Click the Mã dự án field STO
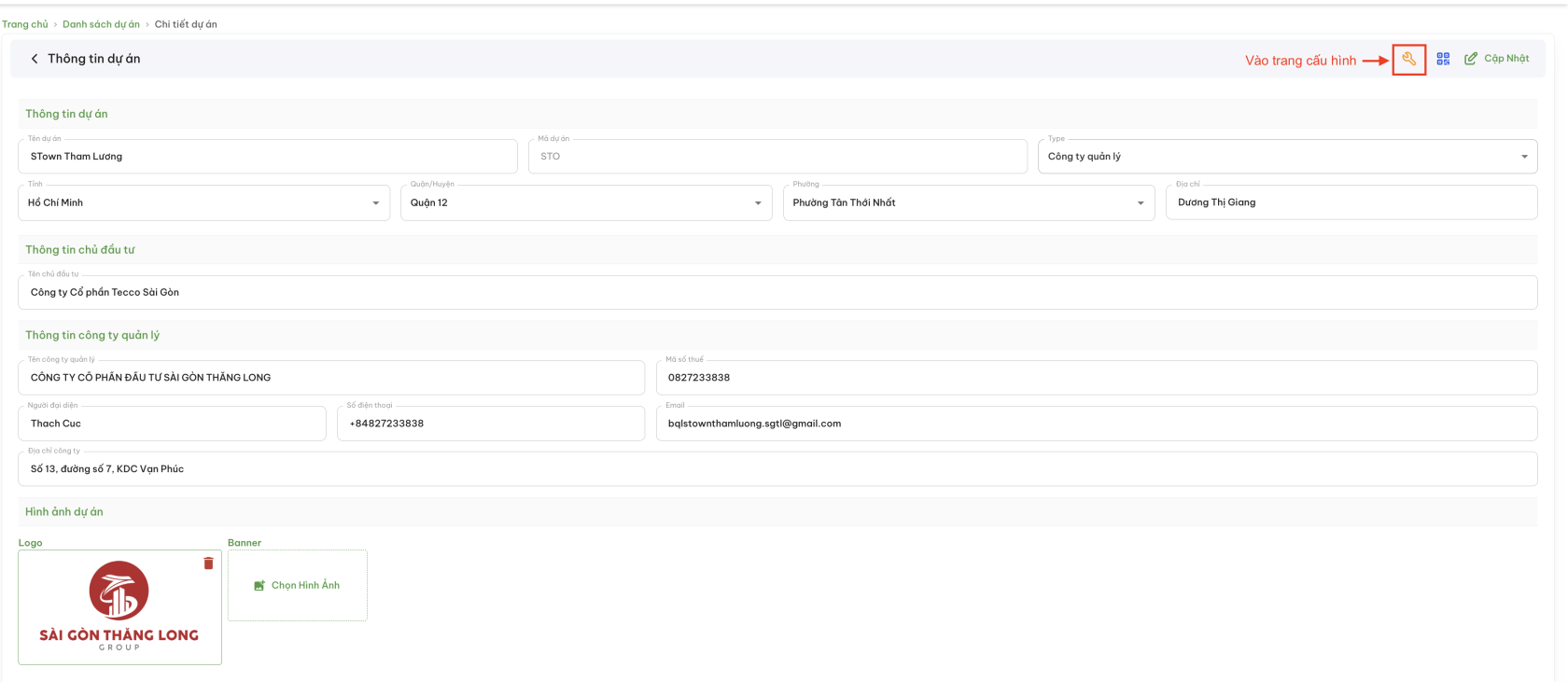The width and height of the screenshot is (1568, 682). tap(778, 157)
